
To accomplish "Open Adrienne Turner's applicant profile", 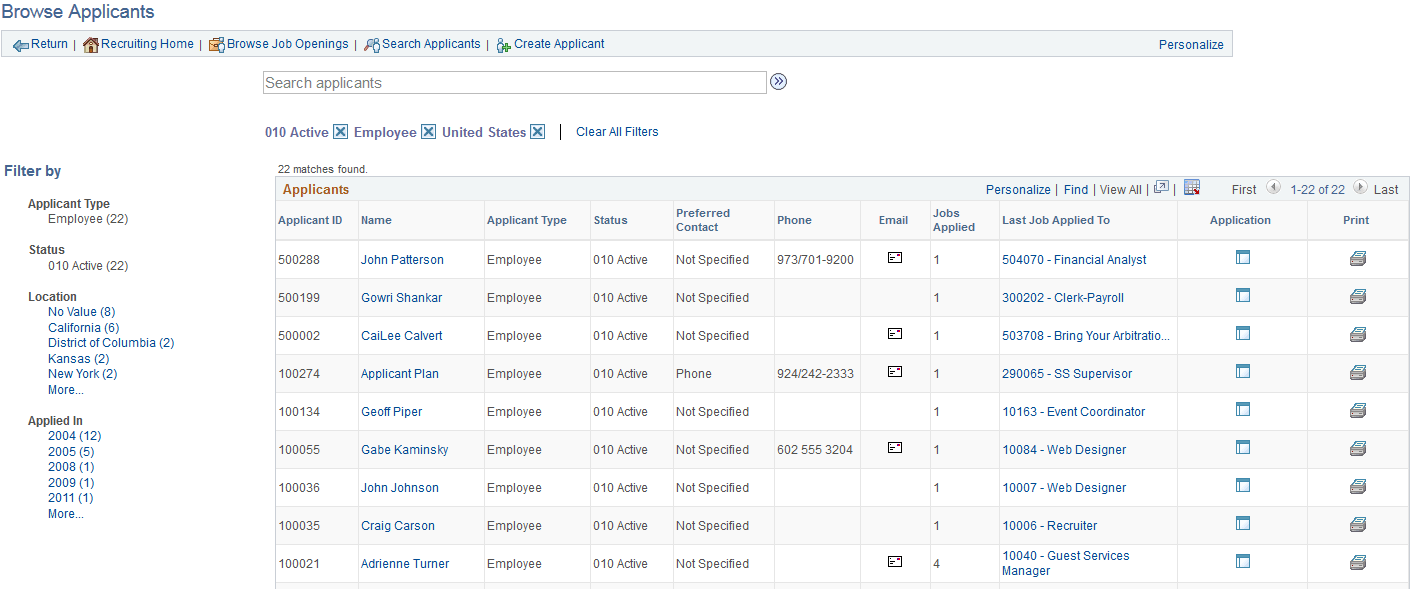I will point(404,563).
